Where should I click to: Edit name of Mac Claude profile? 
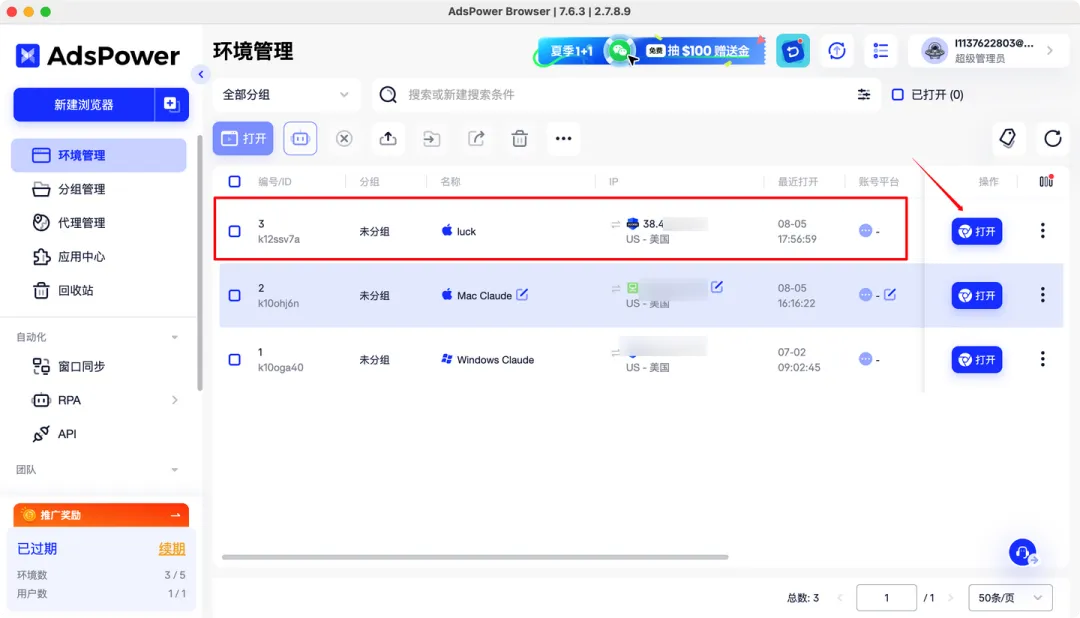point(522,295)
